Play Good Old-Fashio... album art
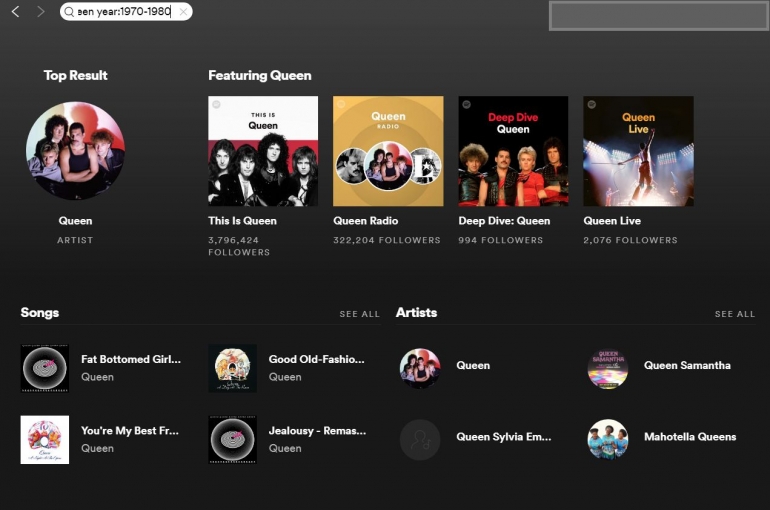 (233, 368)
